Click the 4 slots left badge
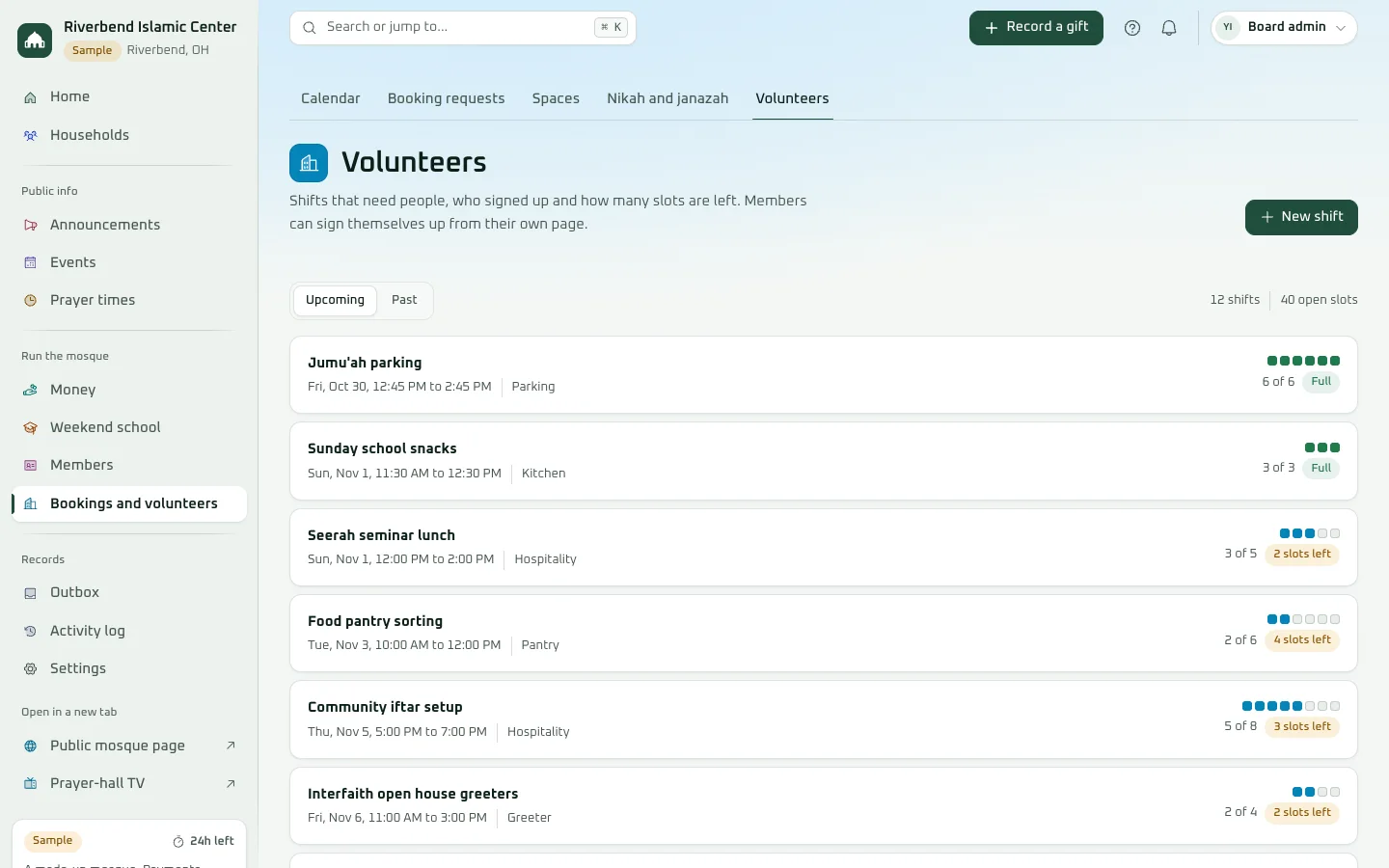This screenshot has height=868, width=1389. click(1301, 640)
